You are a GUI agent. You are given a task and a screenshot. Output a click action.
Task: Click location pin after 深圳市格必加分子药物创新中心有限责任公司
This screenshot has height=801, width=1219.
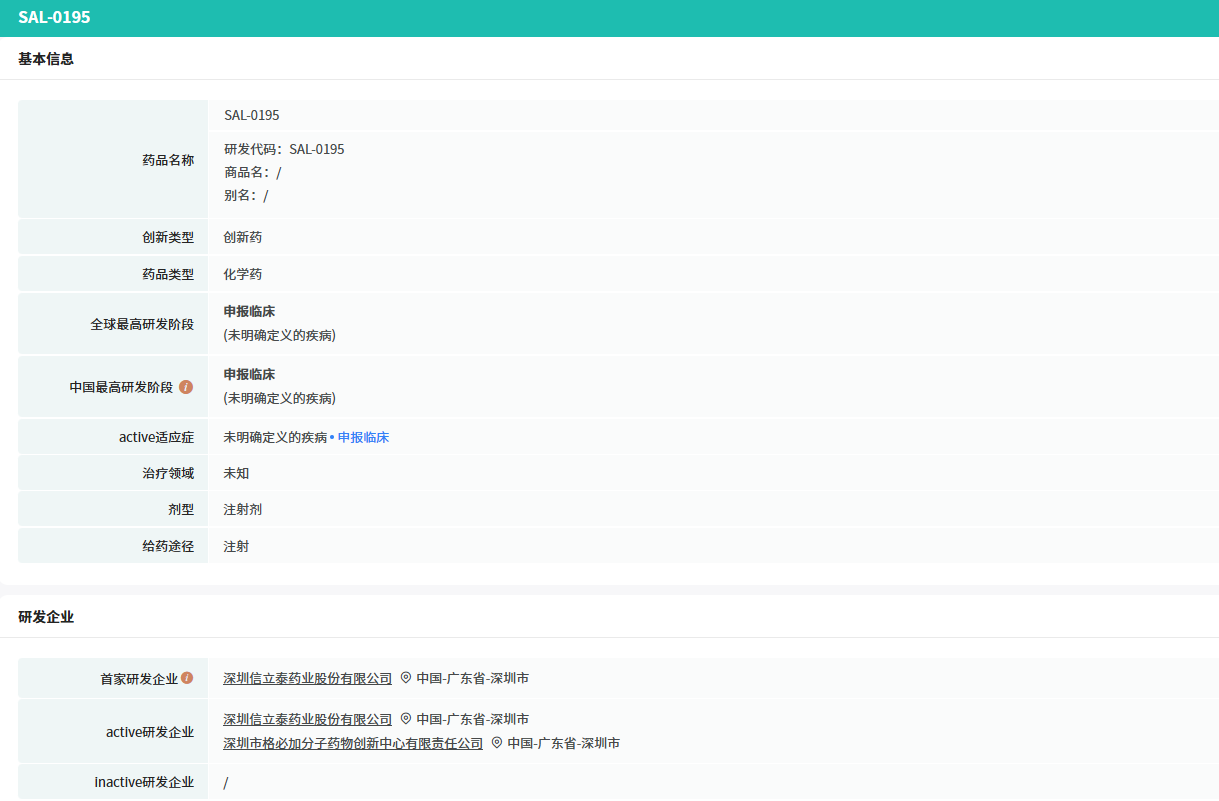pos(497,743)
